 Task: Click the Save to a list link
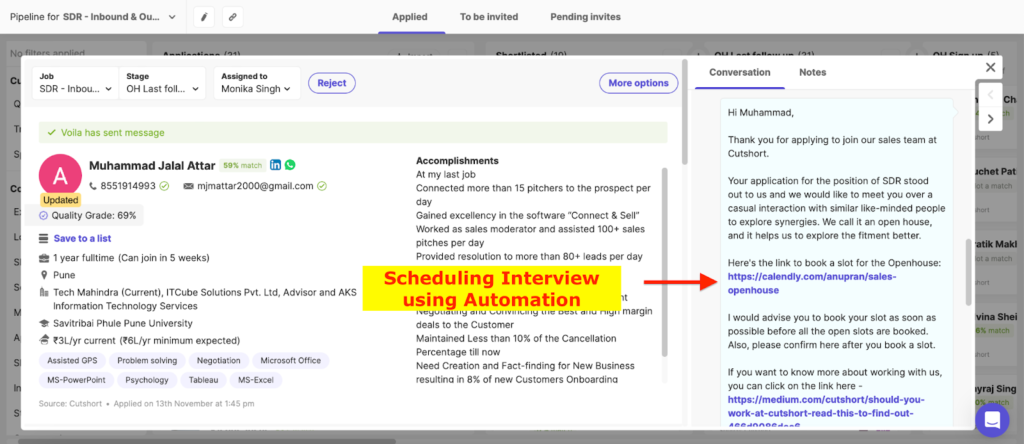tap(82, 238)
